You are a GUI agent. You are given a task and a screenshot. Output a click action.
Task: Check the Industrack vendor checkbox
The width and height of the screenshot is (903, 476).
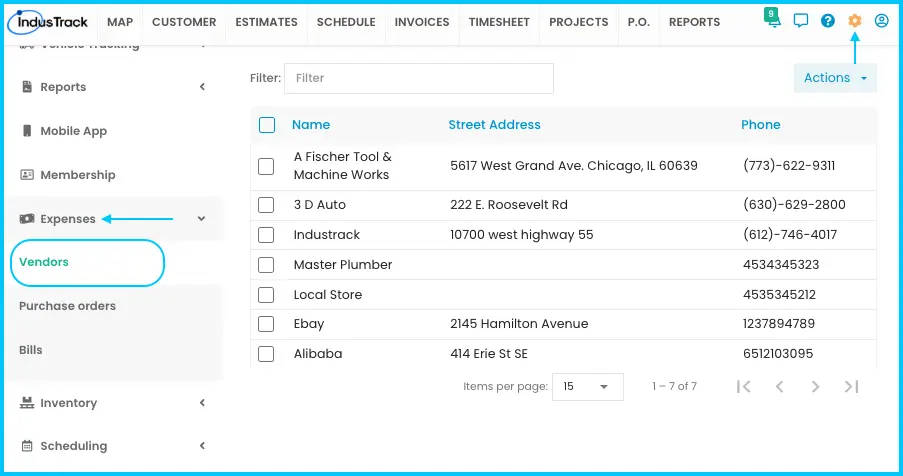click(266, 235)
